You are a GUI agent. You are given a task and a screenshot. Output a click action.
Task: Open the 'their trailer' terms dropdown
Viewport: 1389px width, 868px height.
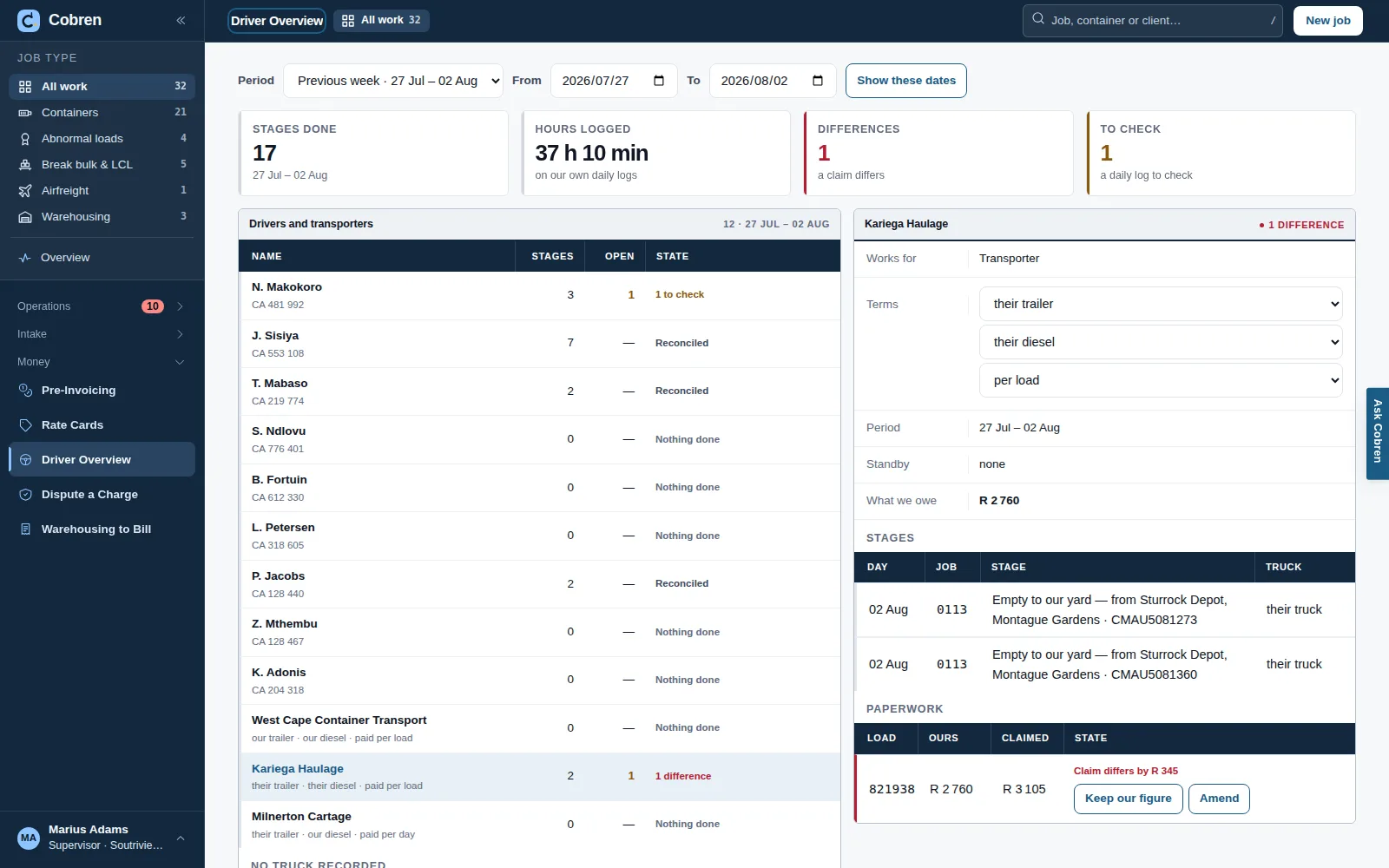pyautogui.click(x=1161, y=304)
